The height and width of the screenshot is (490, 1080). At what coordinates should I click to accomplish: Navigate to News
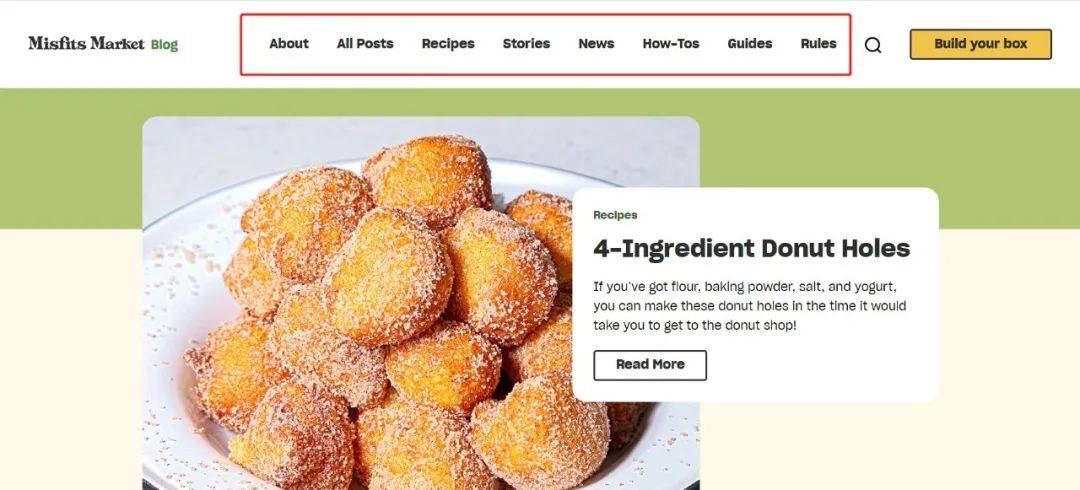pyautogui.click(x=596, y=43)
